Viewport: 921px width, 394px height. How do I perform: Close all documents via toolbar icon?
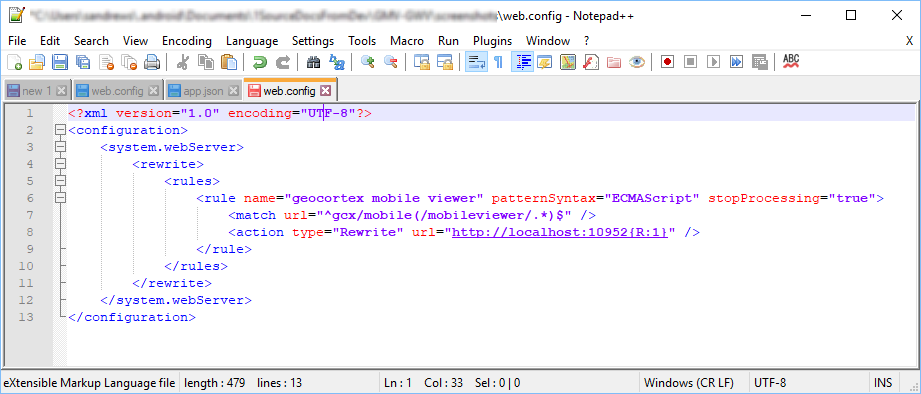tap(129, 61)
